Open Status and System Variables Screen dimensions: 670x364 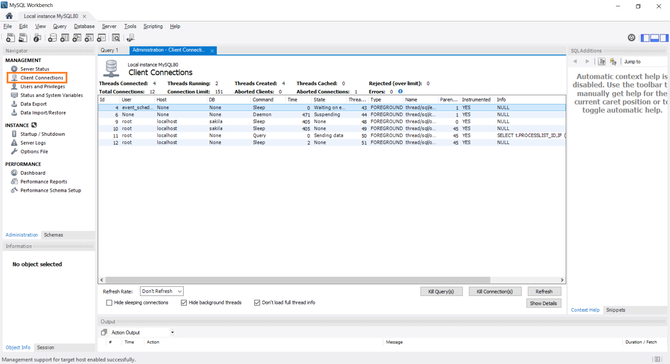click(51, 95)
